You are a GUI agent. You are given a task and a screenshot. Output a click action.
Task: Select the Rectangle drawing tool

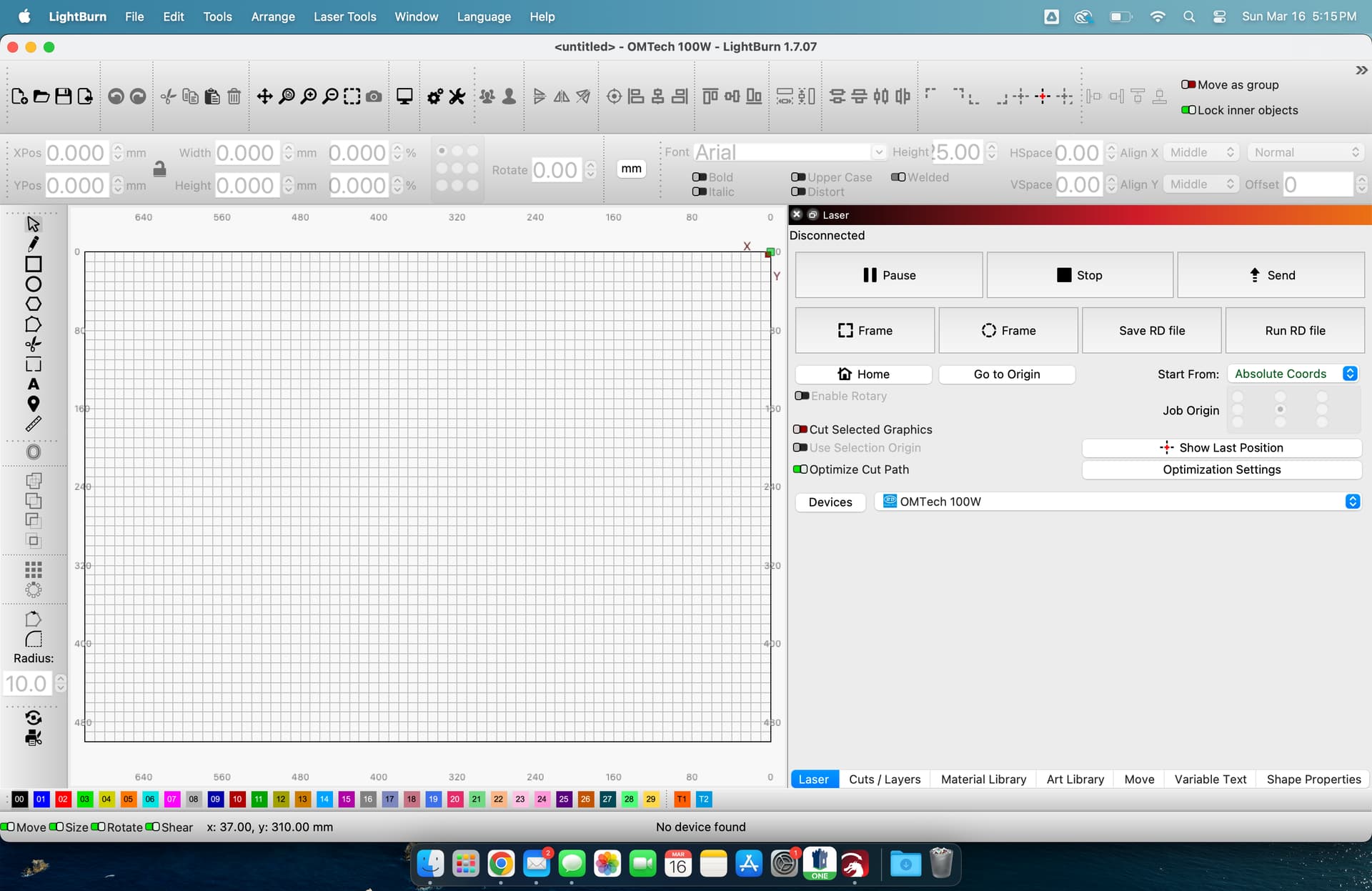pos(33,264)
